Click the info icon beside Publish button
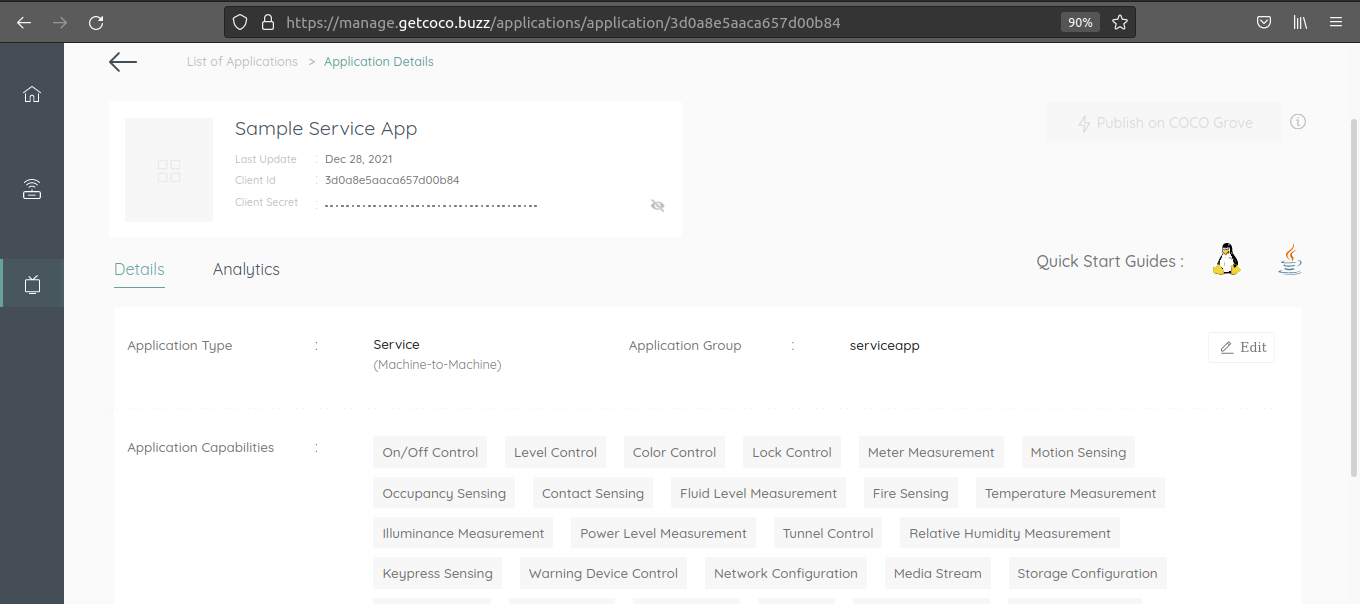 (x=1298, y=122)
